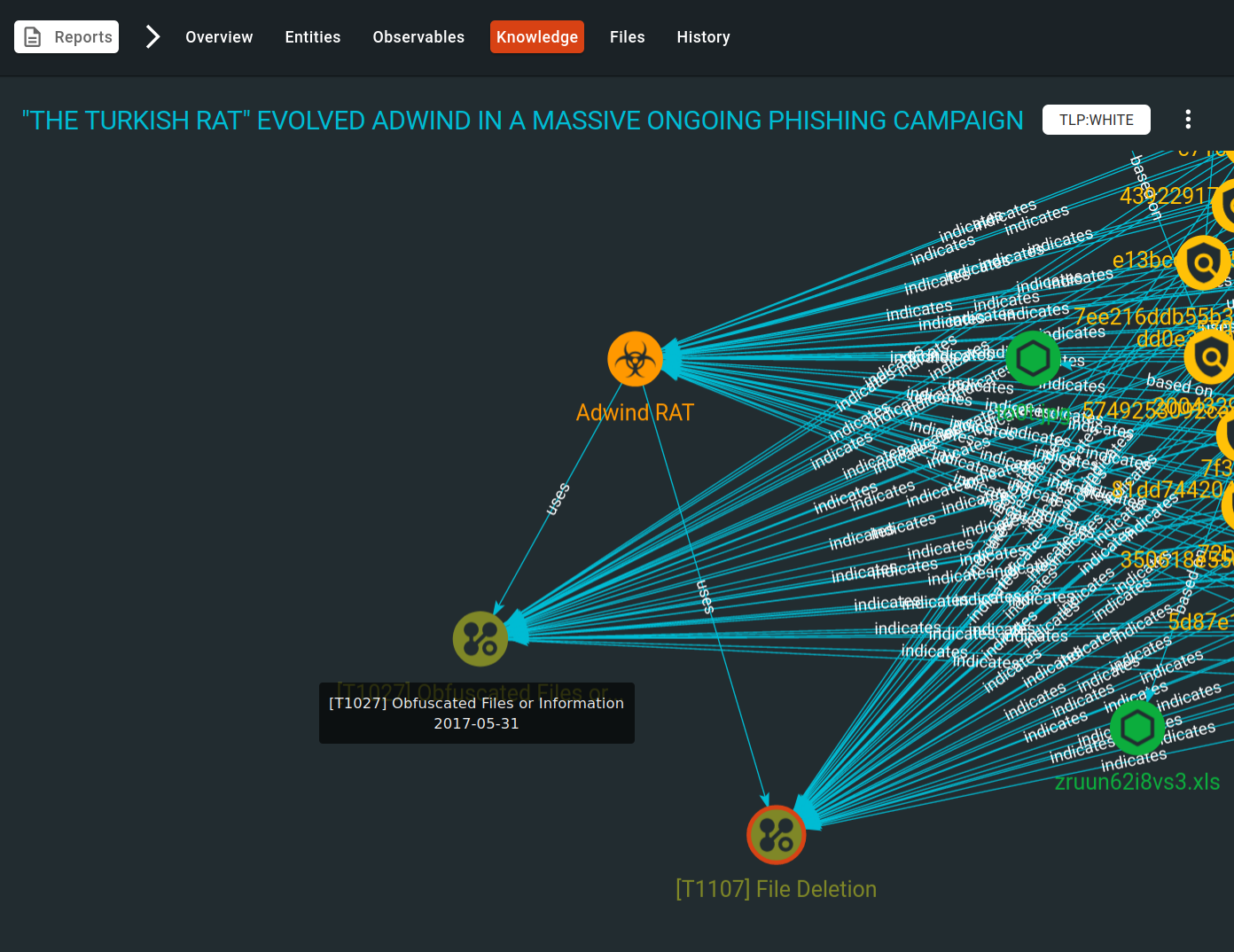Select the Knowledge tab
1234x952 pixels.
537,37
